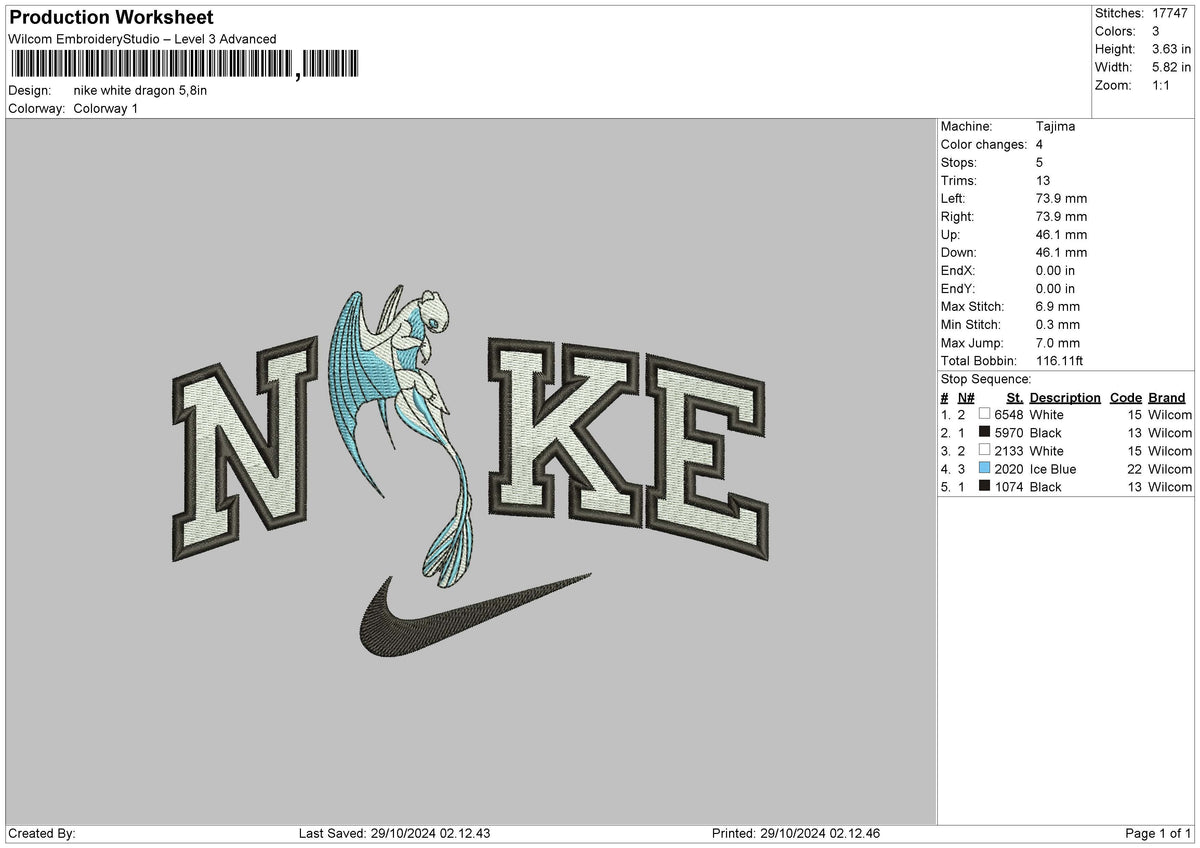Click the Max Stitch value '6.9 mm'
Viewport: 1200px width, 848px height.
pyautogui.click(x=1059, y=306)
